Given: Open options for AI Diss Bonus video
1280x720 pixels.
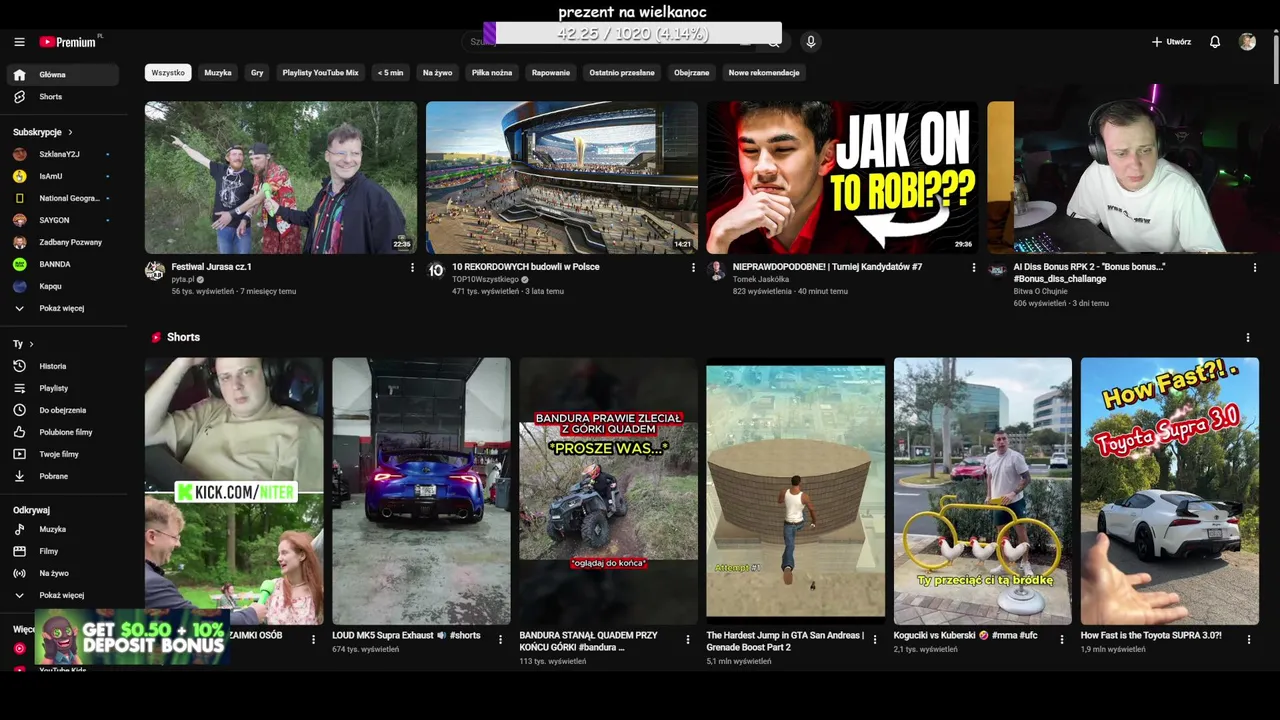Looking at the screenshot, I should (x=1255, y=268).
